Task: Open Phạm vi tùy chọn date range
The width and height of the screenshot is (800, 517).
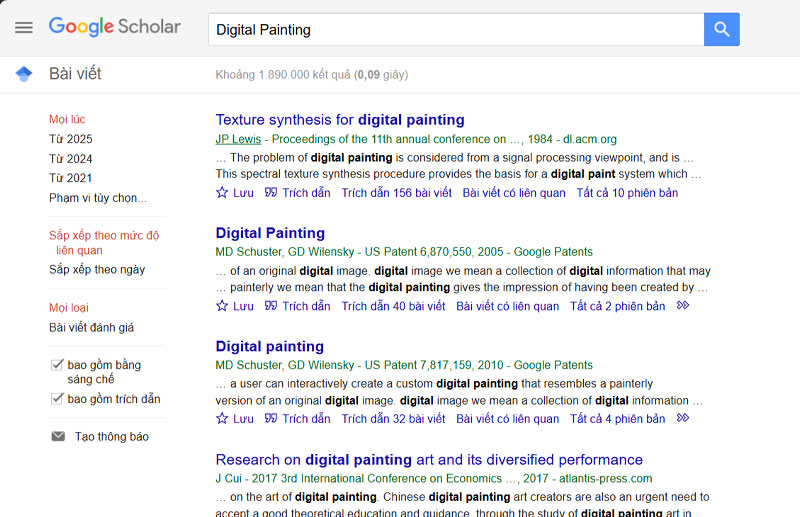Action: pyautogui.click(x=97, y=198)
